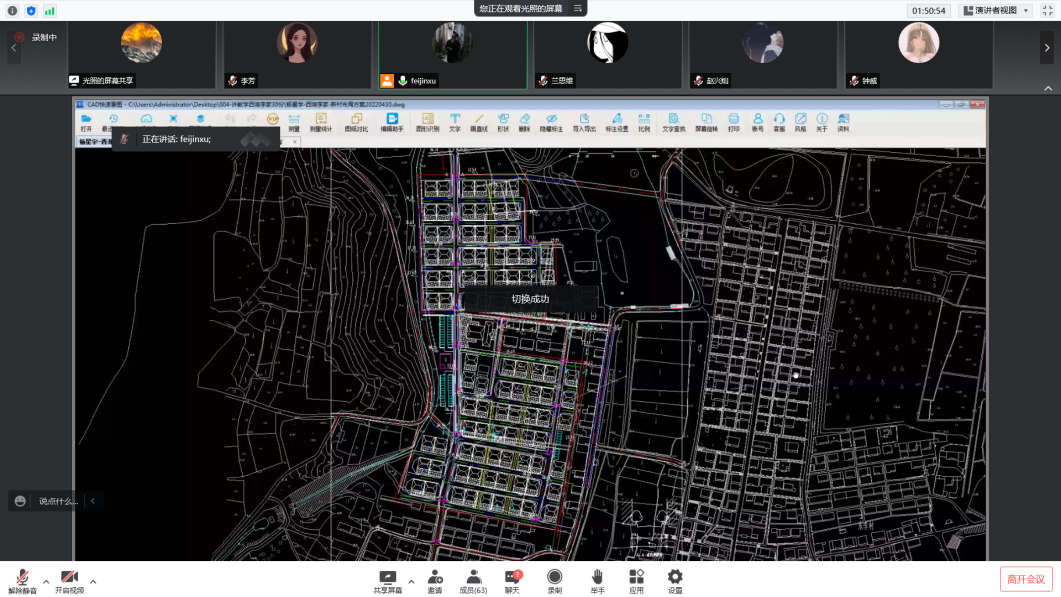
Task: Unmute microphone with 解除静音
Action: click(22, 581)
